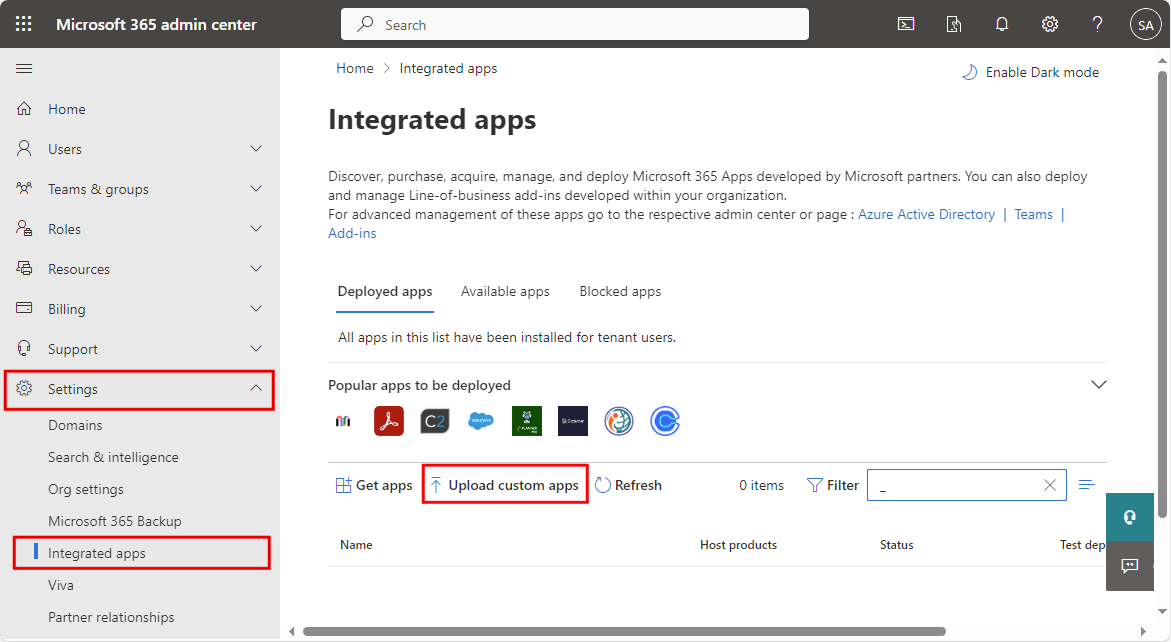The width and height of the screenshot is (1171, 642).
Task: Open Domains under Settings
Action: pyautogui.click(x=75, y=425)
